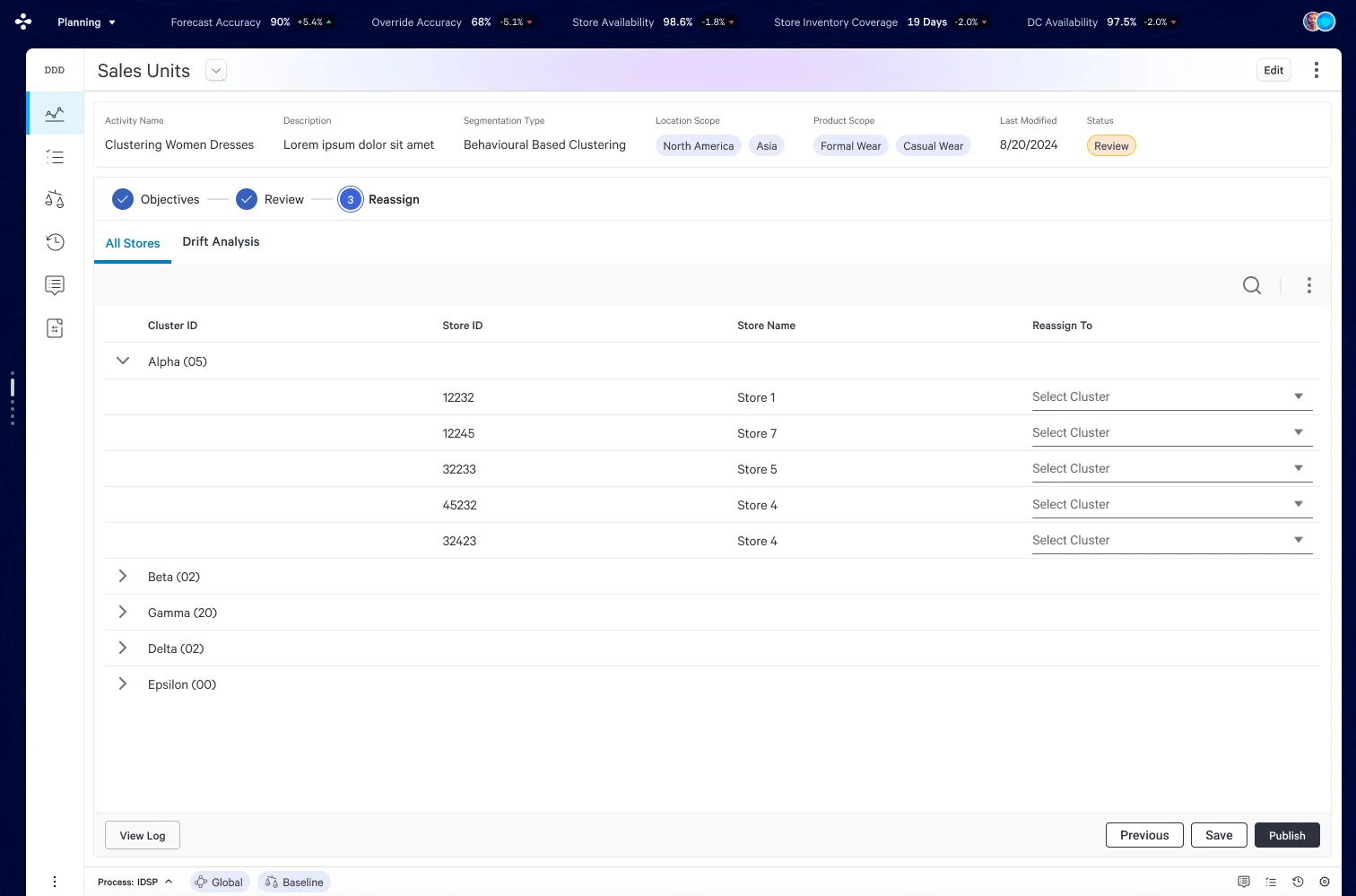Click the Publish button
The height and width of the screenshot is (896, 1356).
pyautogui.click(x=1287, y=835)
